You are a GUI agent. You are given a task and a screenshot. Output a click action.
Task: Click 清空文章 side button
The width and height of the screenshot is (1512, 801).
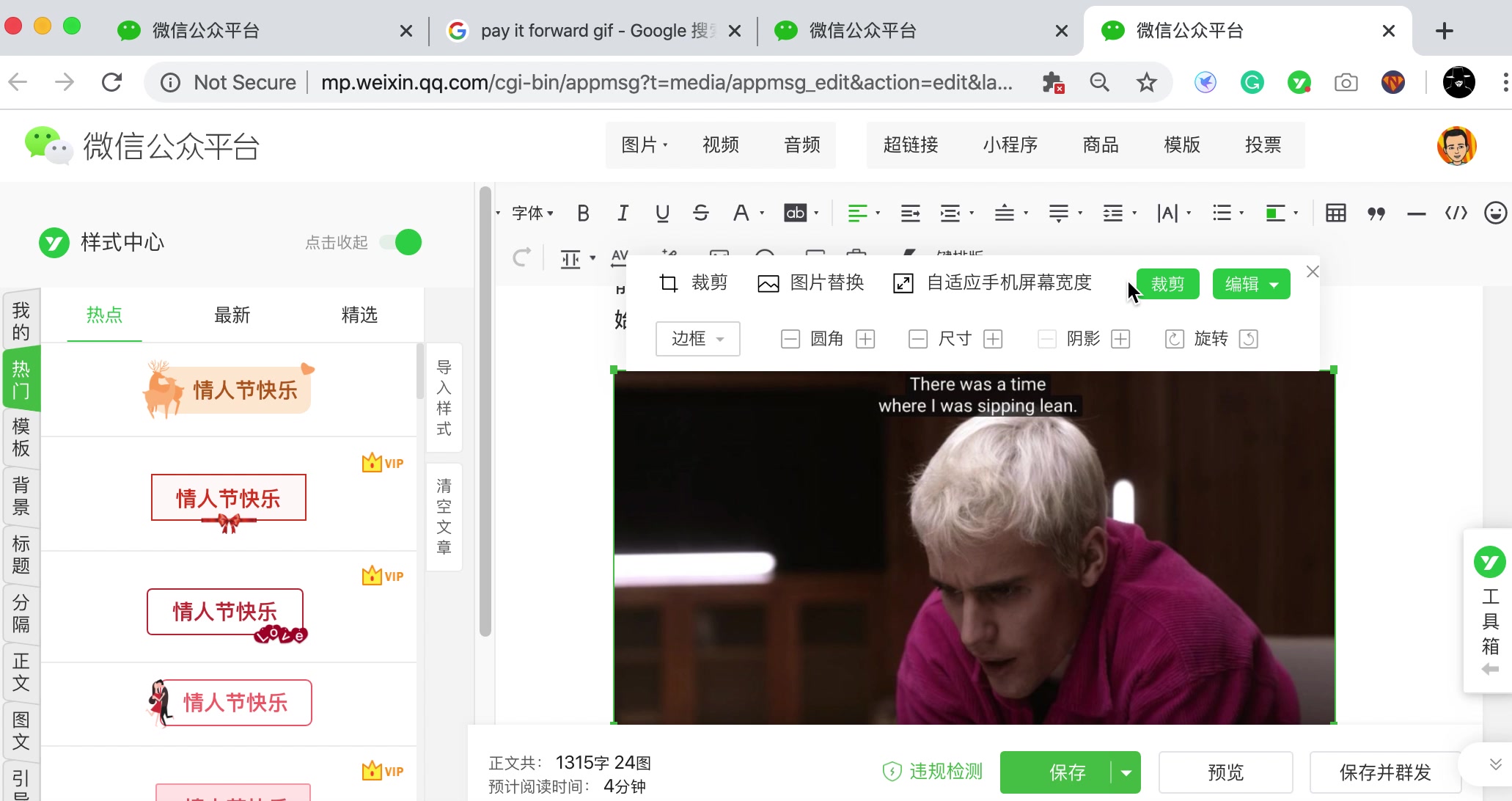point(444,516)
